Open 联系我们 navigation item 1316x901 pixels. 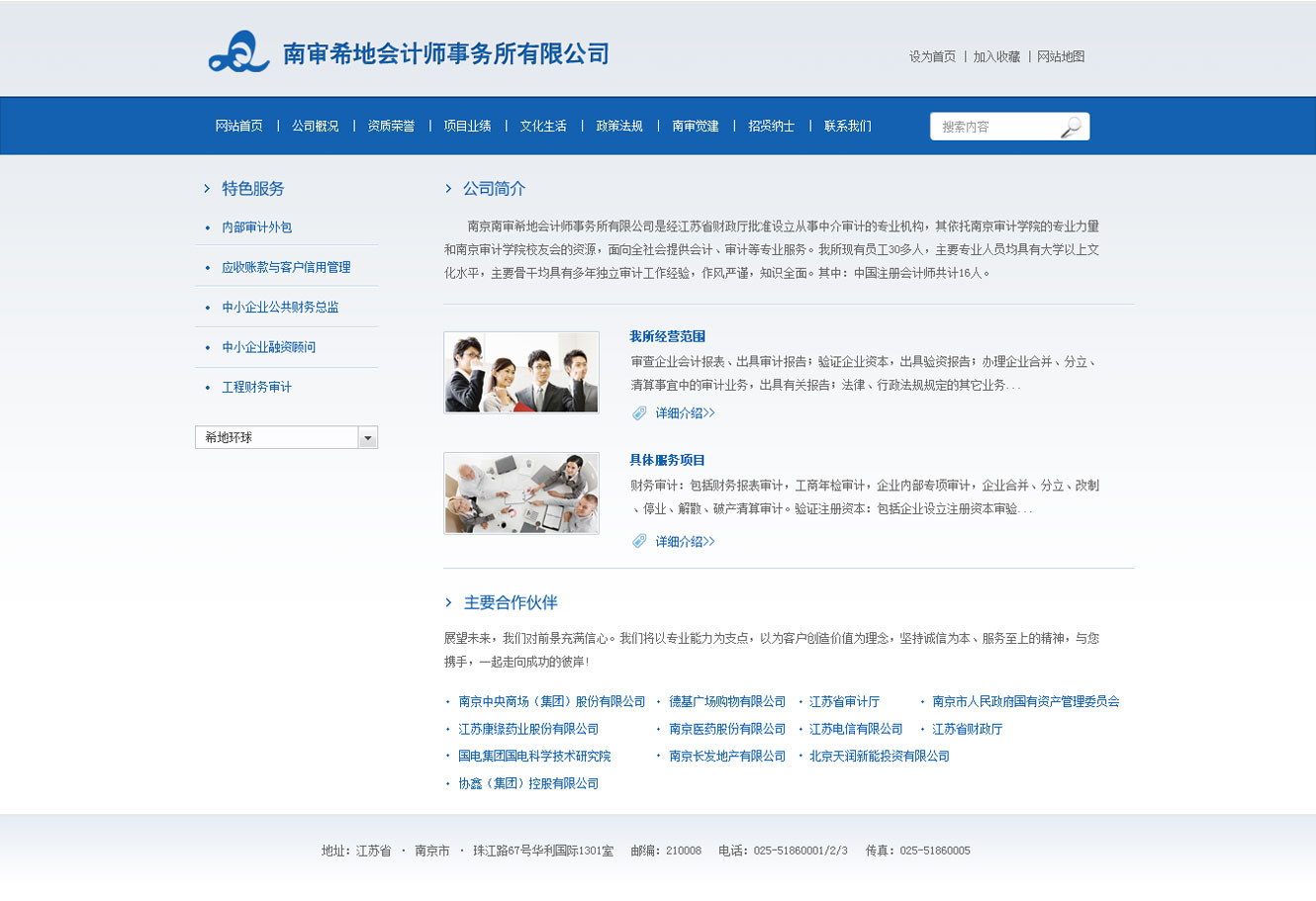coord(847,127)
